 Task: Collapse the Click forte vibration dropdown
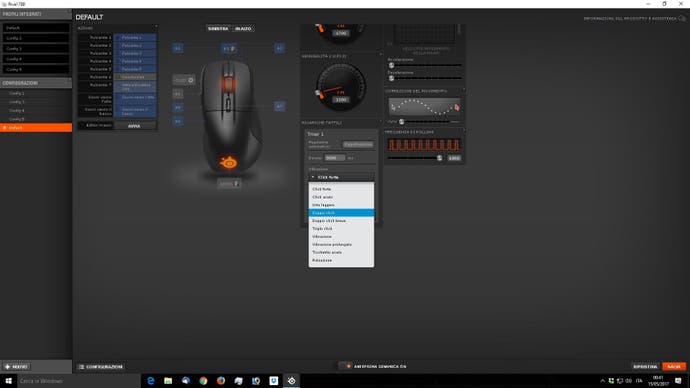pos(341,177)
